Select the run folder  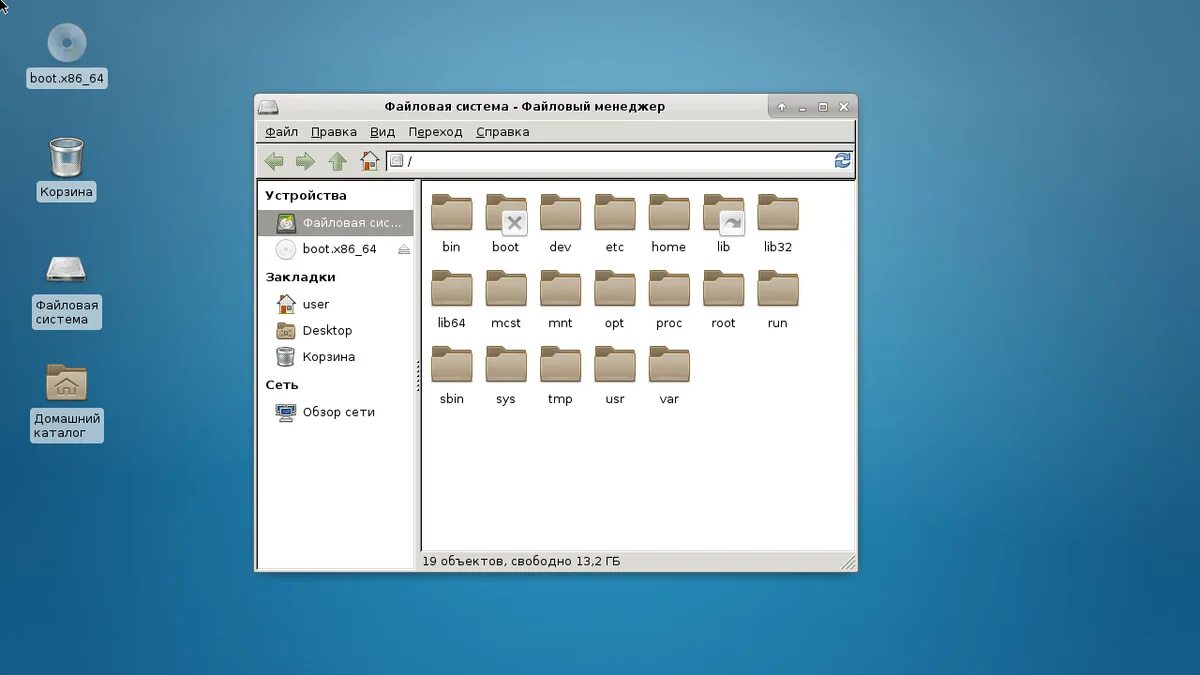point(778,300)
